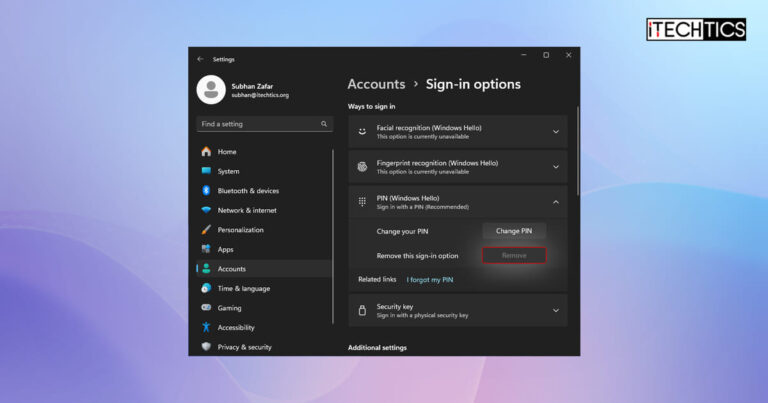Click the Time & language globe icon
Viewport: 768px width, 403px height.
click(206, 288)
